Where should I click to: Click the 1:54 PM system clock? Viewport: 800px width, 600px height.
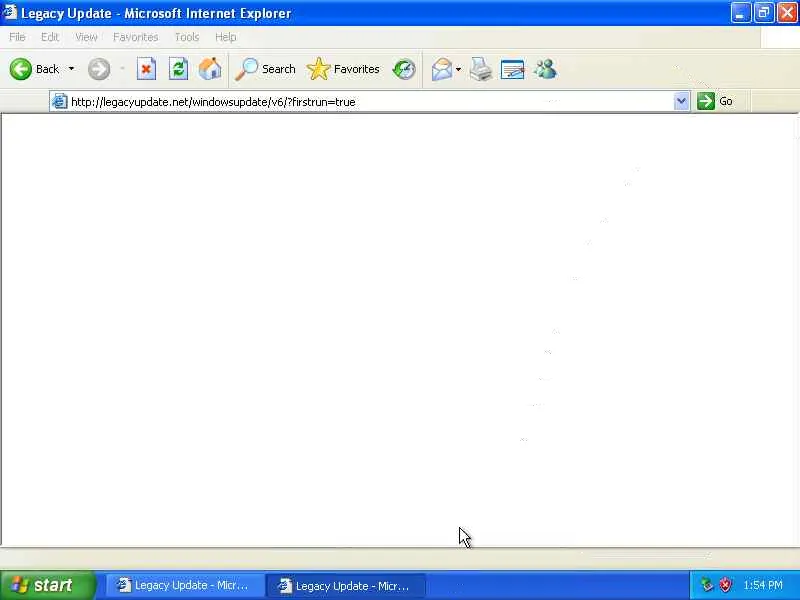pyautogui.click(x=763, y=585)
